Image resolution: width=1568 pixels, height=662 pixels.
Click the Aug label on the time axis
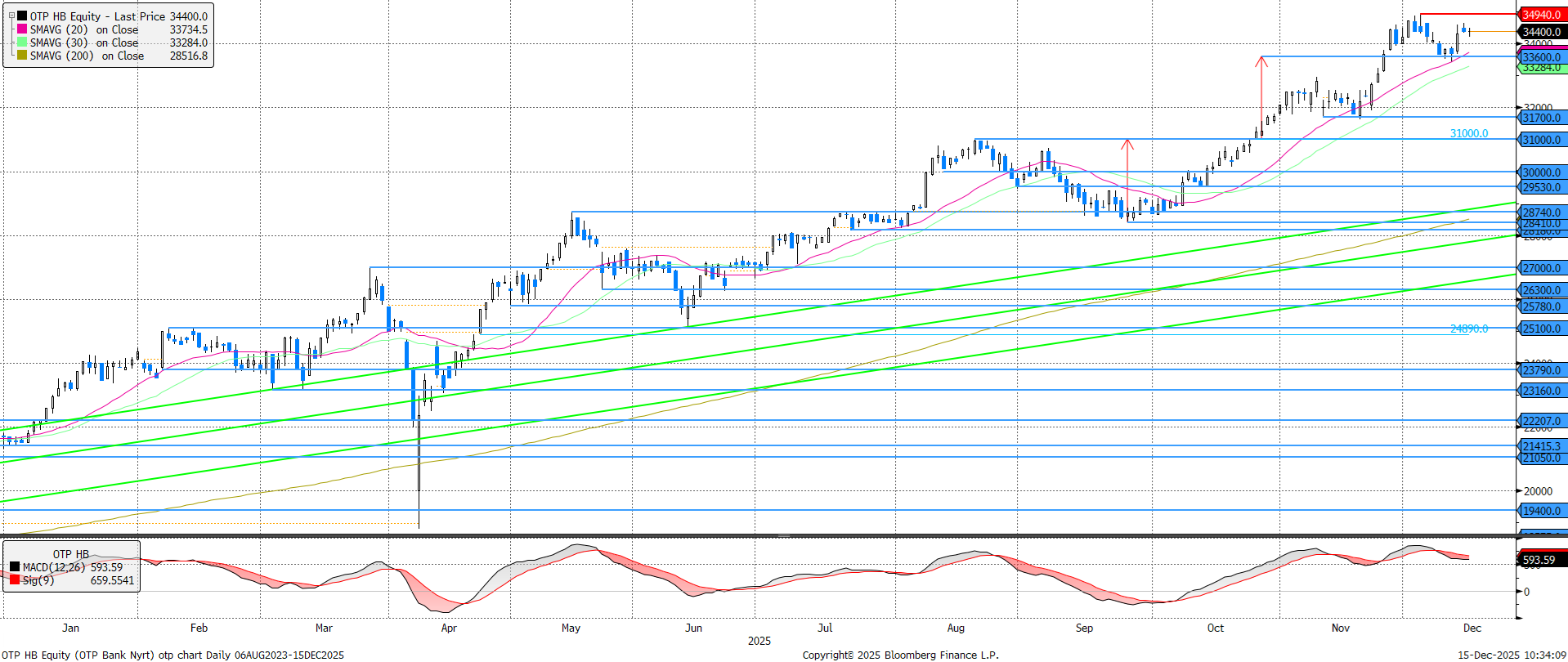[x=956, y=628]
